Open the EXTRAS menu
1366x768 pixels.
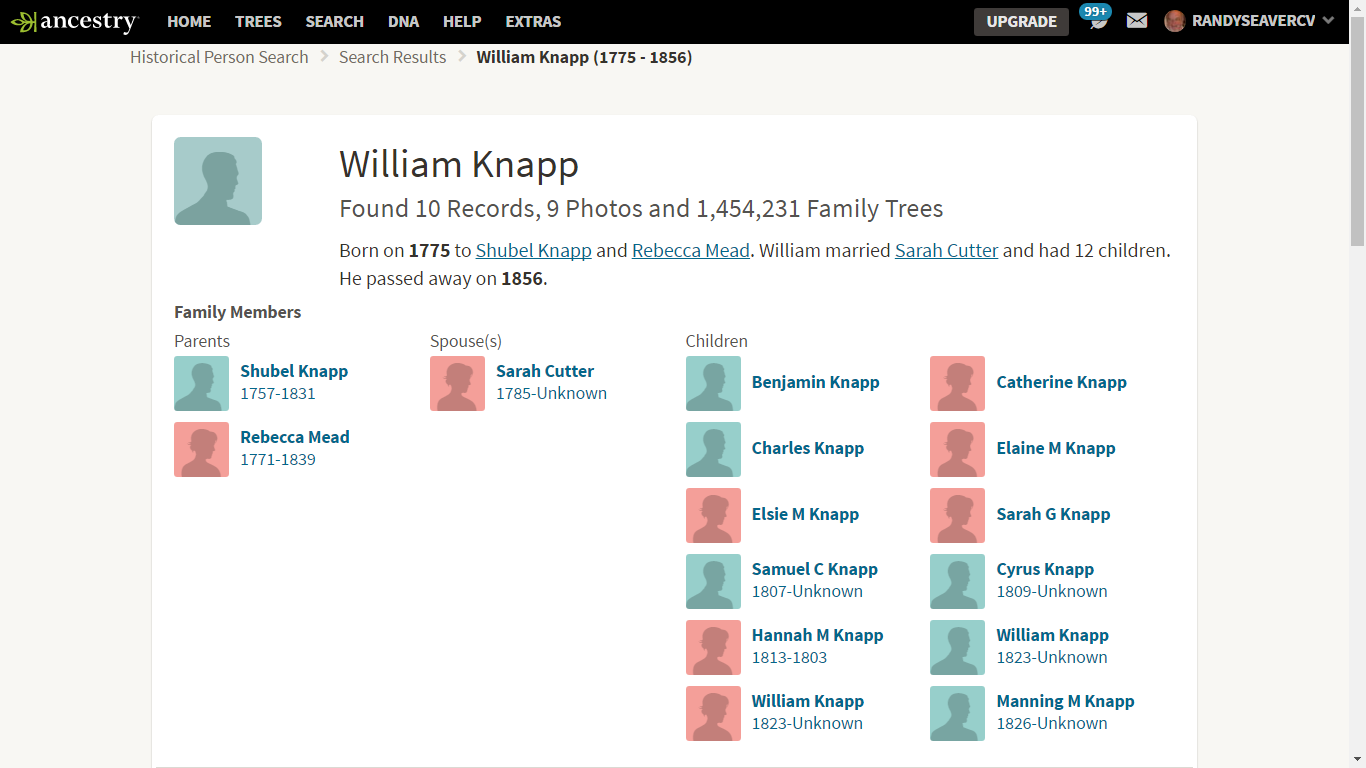533,21
